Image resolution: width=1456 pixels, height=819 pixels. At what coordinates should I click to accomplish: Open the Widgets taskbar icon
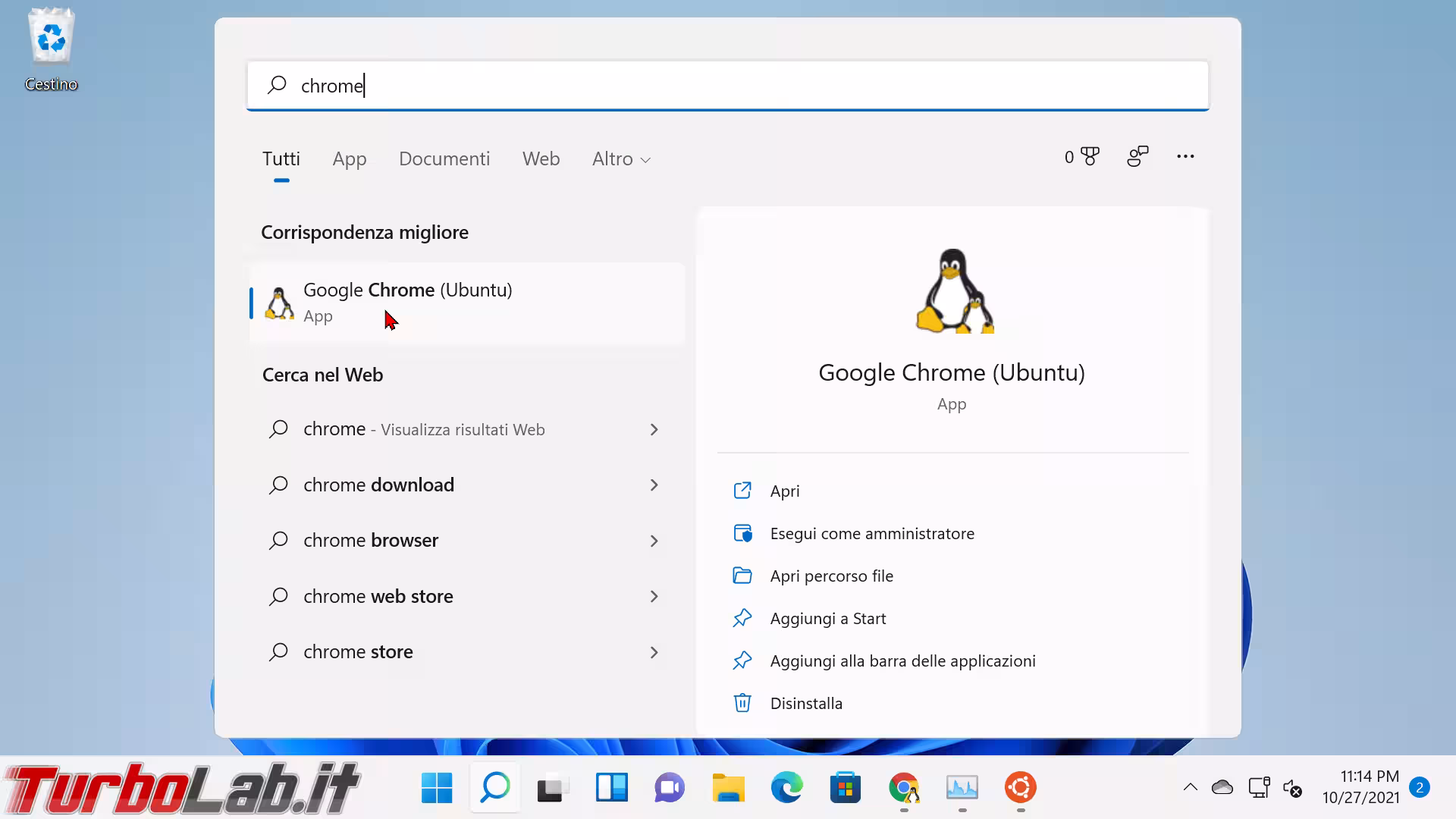click(611, 788)
